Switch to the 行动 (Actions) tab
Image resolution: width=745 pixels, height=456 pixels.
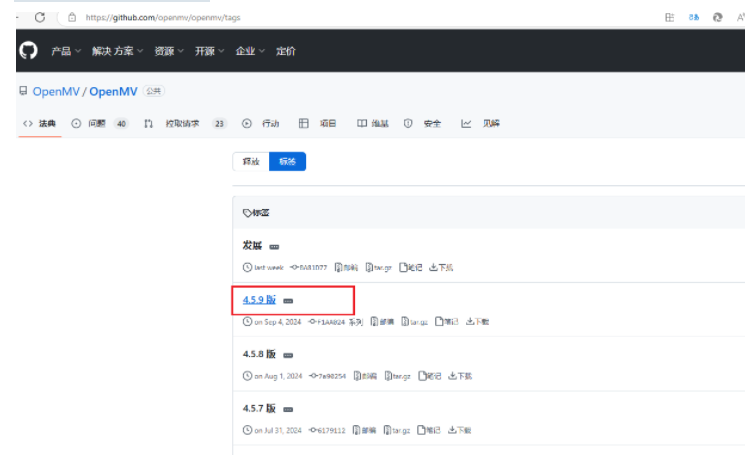tap(260, 124)
